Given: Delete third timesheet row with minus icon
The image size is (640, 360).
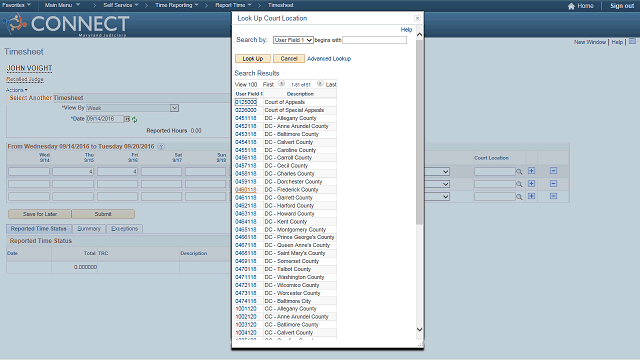Looking at the screenshot, I should pos(553,196).
